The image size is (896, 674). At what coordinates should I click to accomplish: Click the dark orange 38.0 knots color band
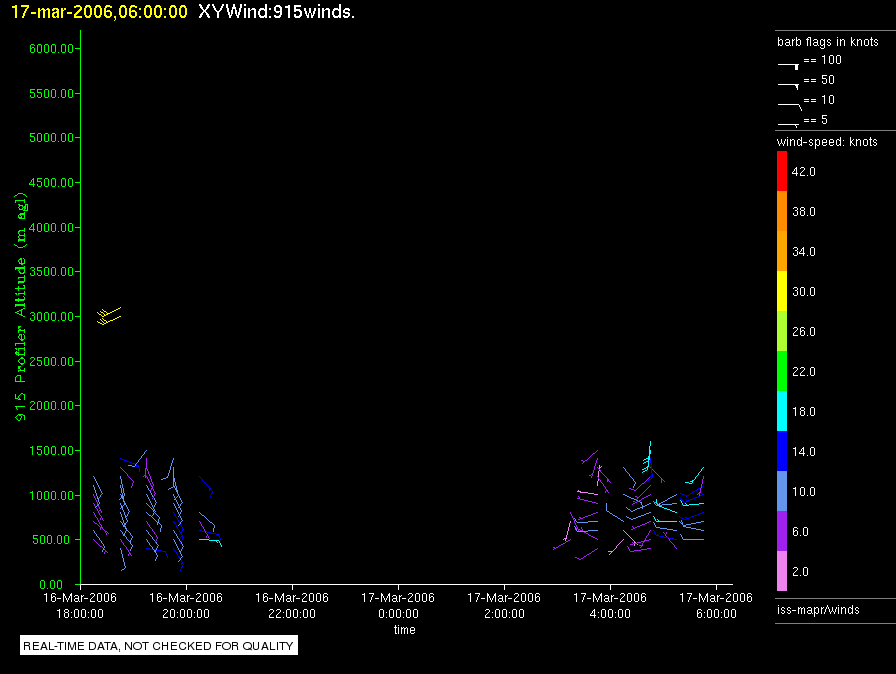pyautogui.click(x=782, y=211)
